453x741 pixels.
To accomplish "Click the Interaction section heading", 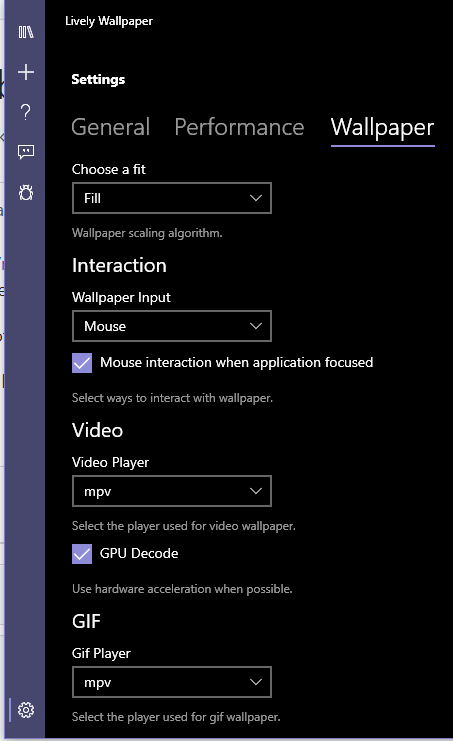I will tap(119, 266).
